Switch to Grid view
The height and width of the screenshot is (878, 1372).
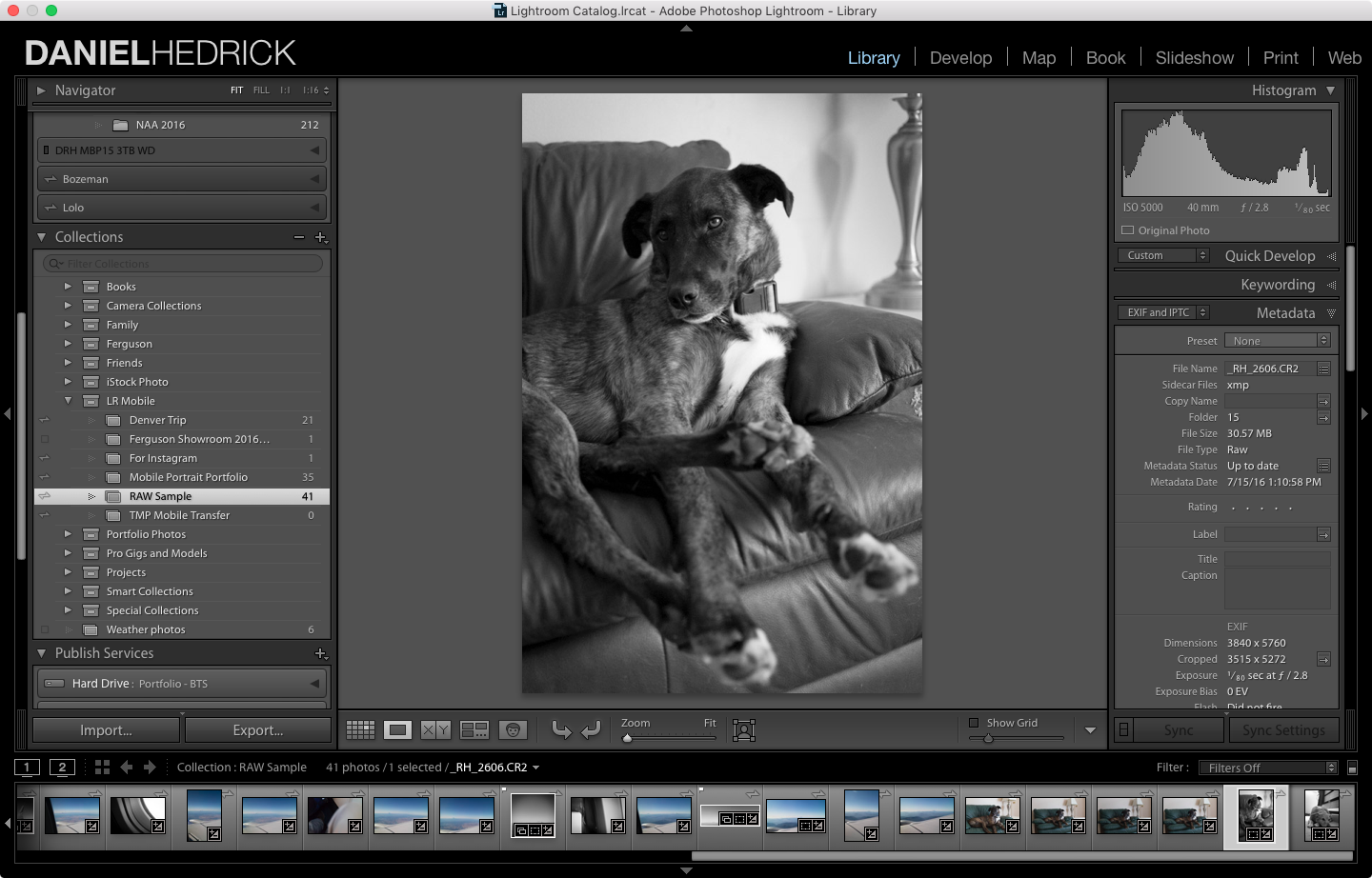360,730
